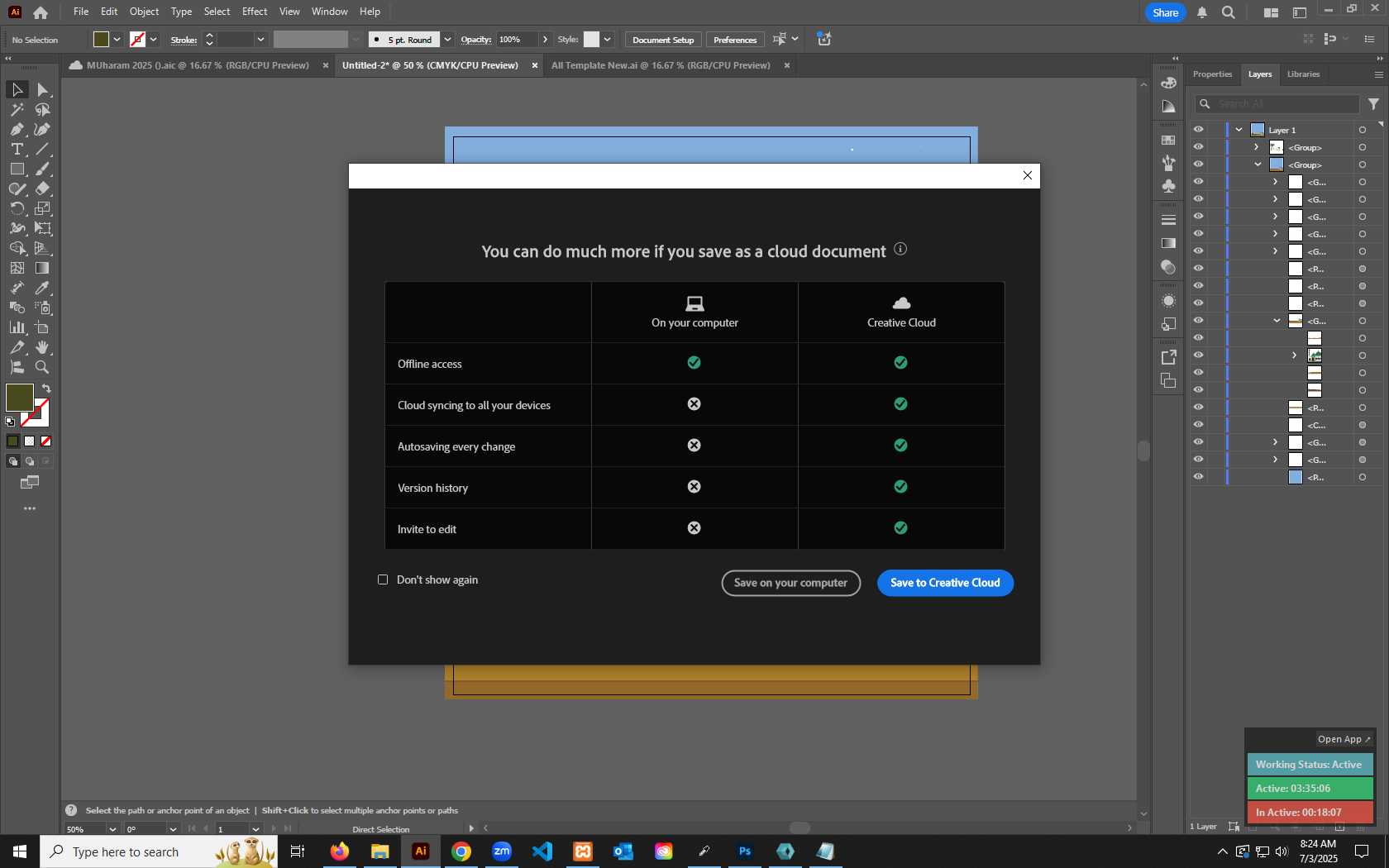Viewport: 1389px width, 868px height.
Task: Open the Stroke weight dropdown
Action: tap(260, 40)
